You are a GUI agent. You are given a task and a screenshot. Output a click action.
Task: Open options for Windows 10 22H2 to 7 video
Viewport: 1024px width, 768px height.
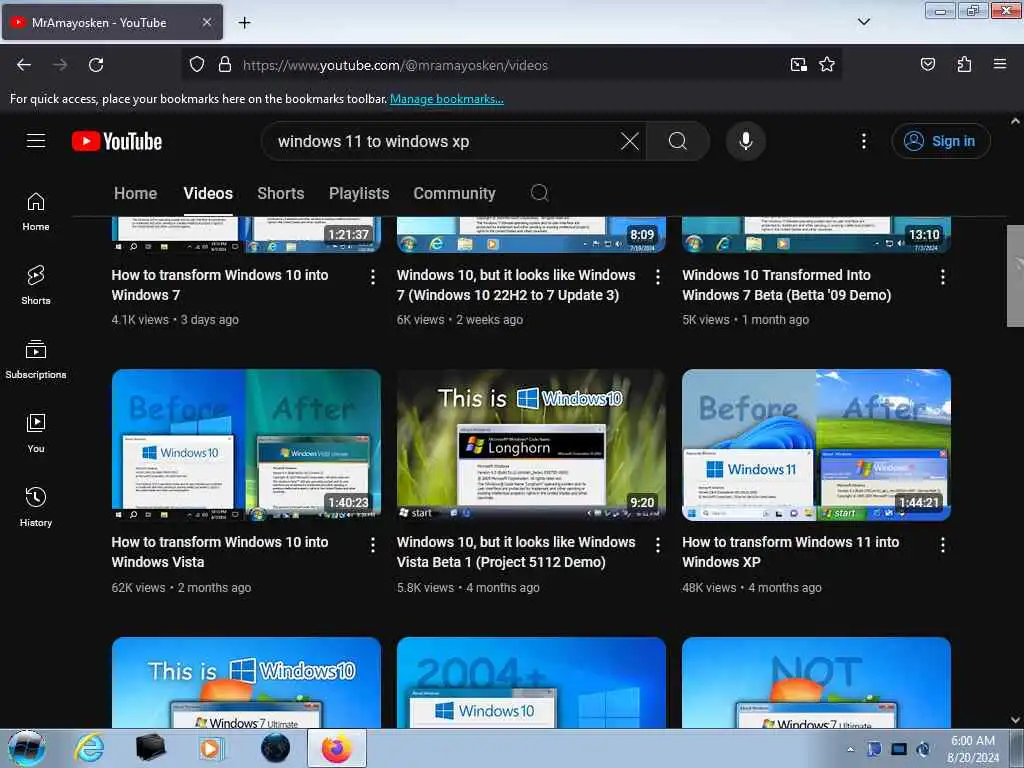point(658,277)
